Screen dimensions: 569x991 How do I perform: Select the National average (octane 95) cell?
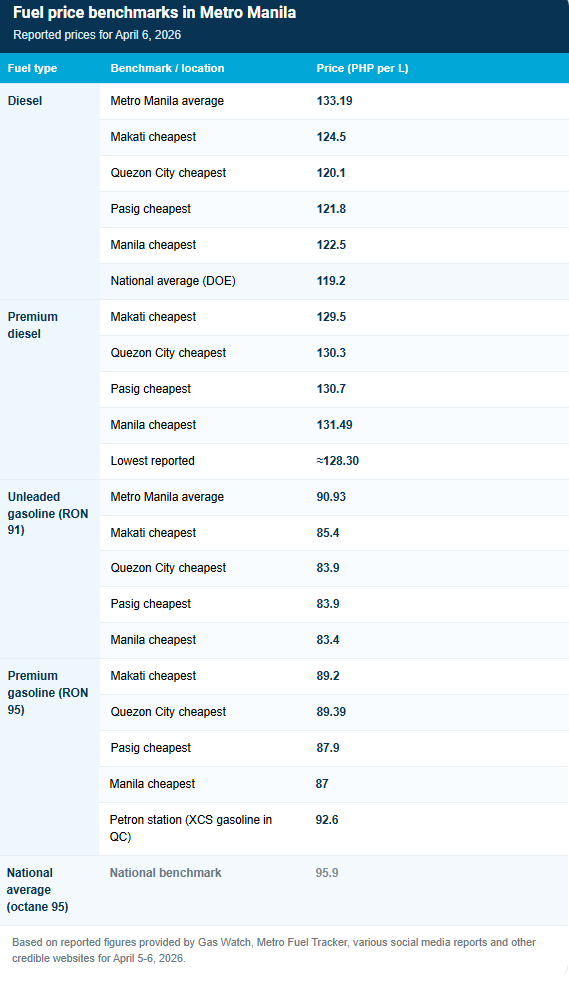50,890
